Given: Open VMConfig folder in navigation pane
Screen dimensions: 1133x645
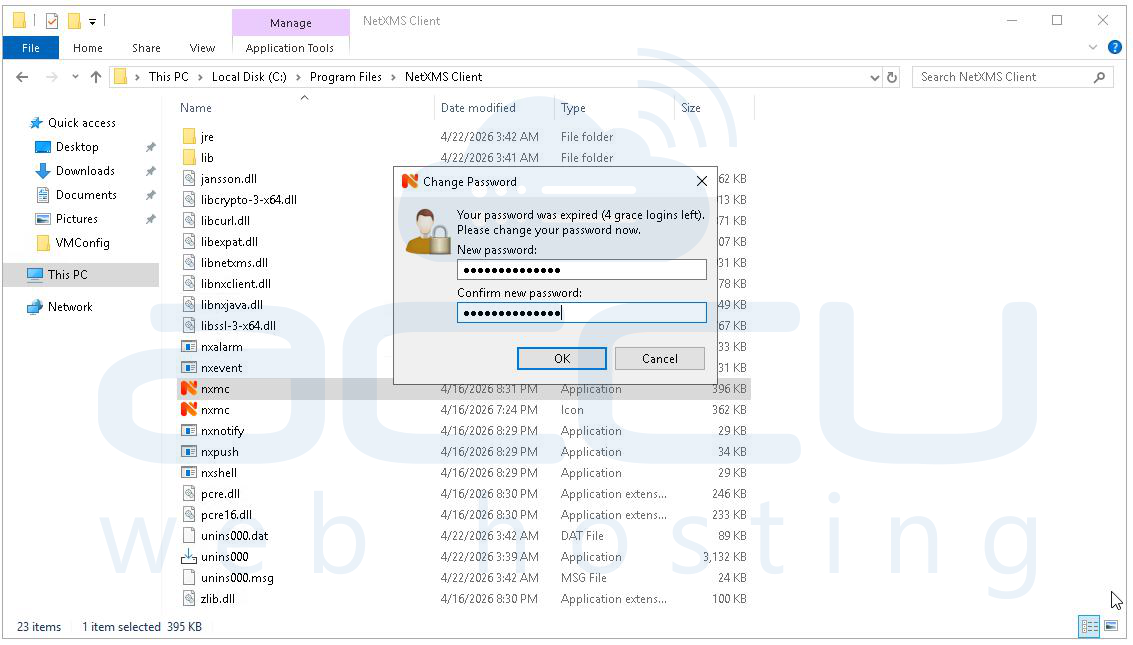Looking at the screenshot, I should click(82, 243).
